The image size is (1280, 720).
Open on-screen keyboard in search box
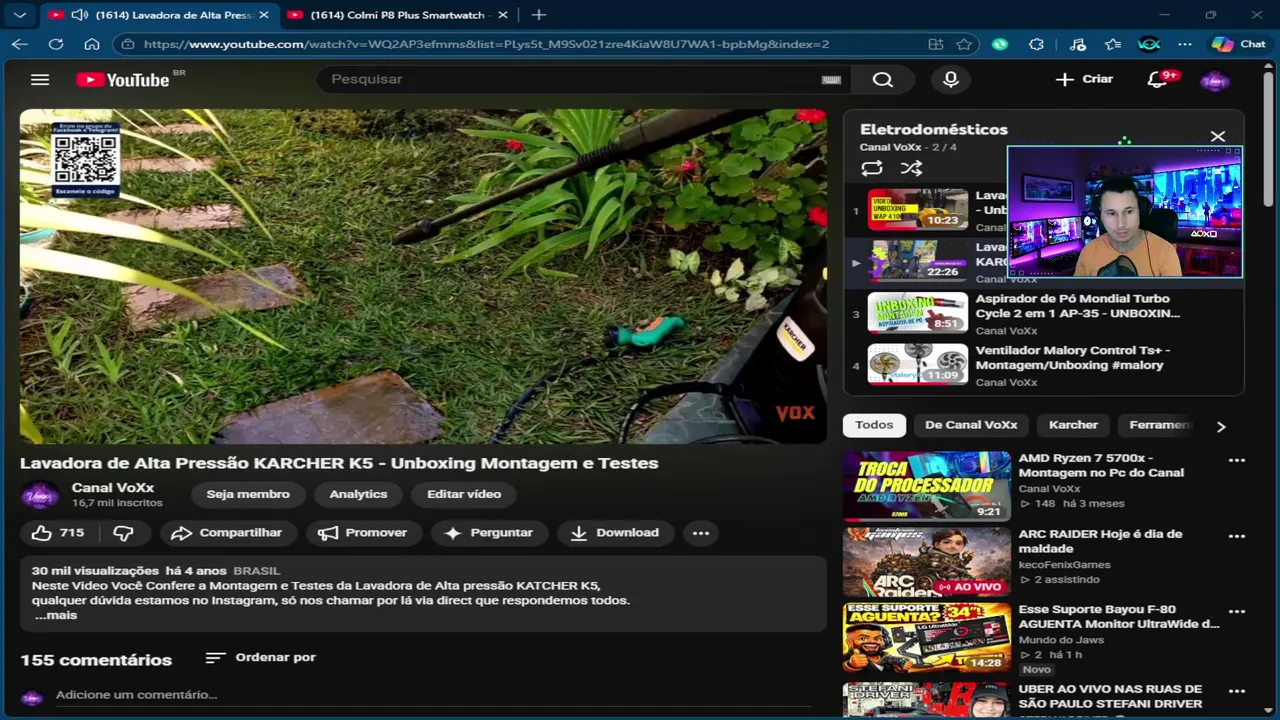(x=831, y=80)
